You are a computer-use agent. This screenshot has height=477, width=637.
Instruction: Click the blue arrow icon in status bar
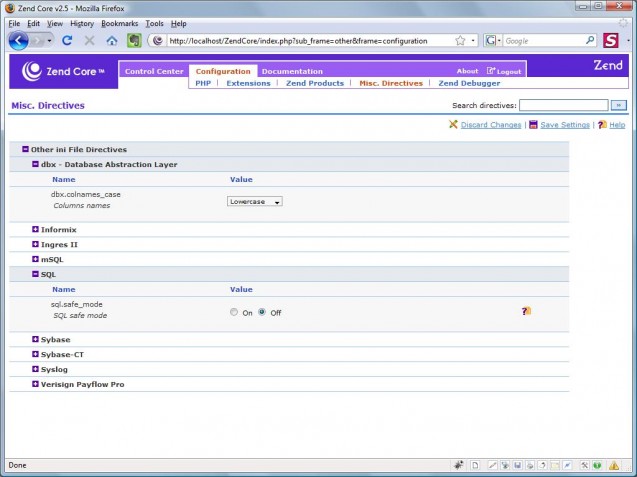[568, 465]
